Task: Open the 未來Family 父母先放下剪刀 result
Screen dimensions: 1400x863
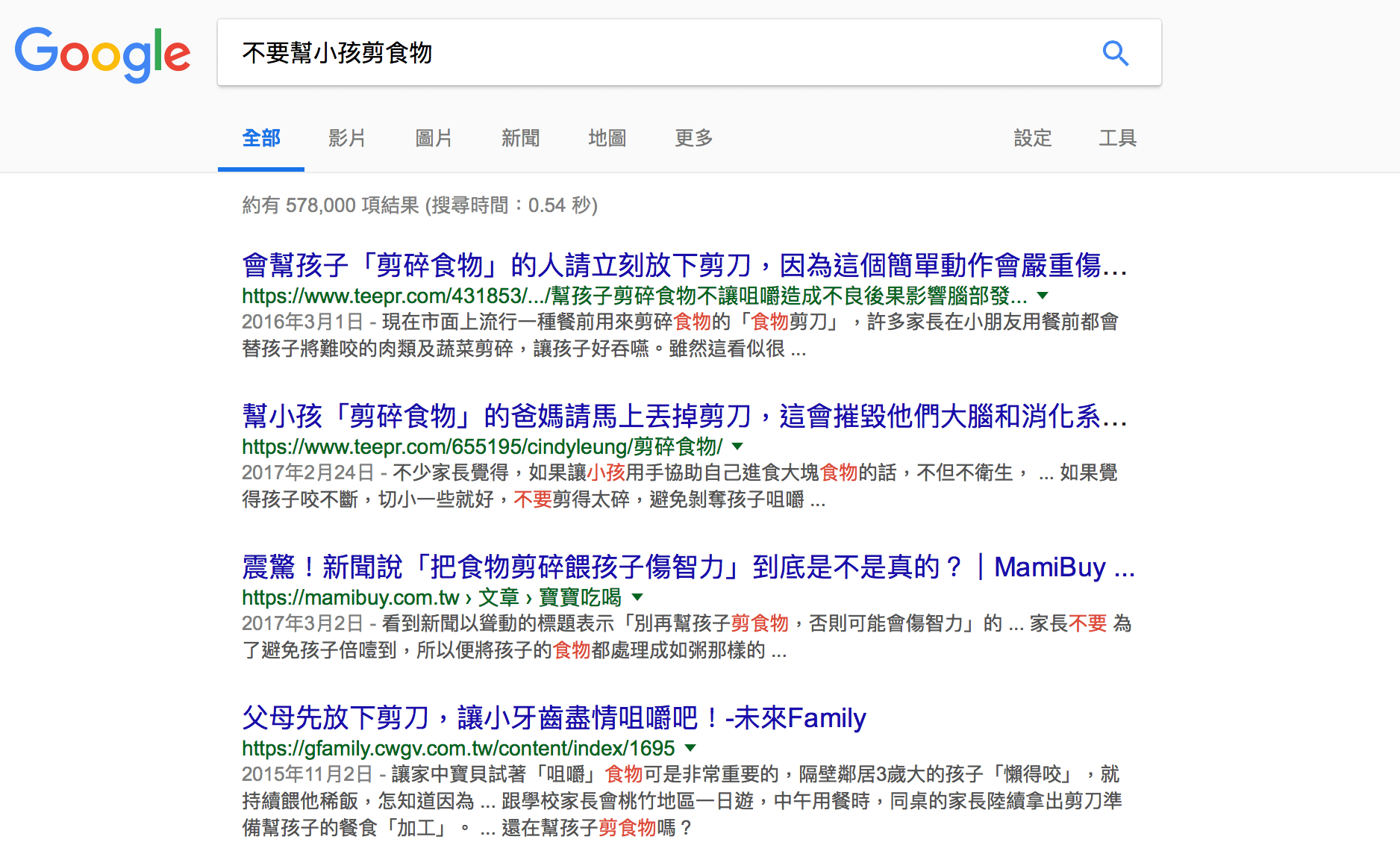Action: (x=553, y=717)
